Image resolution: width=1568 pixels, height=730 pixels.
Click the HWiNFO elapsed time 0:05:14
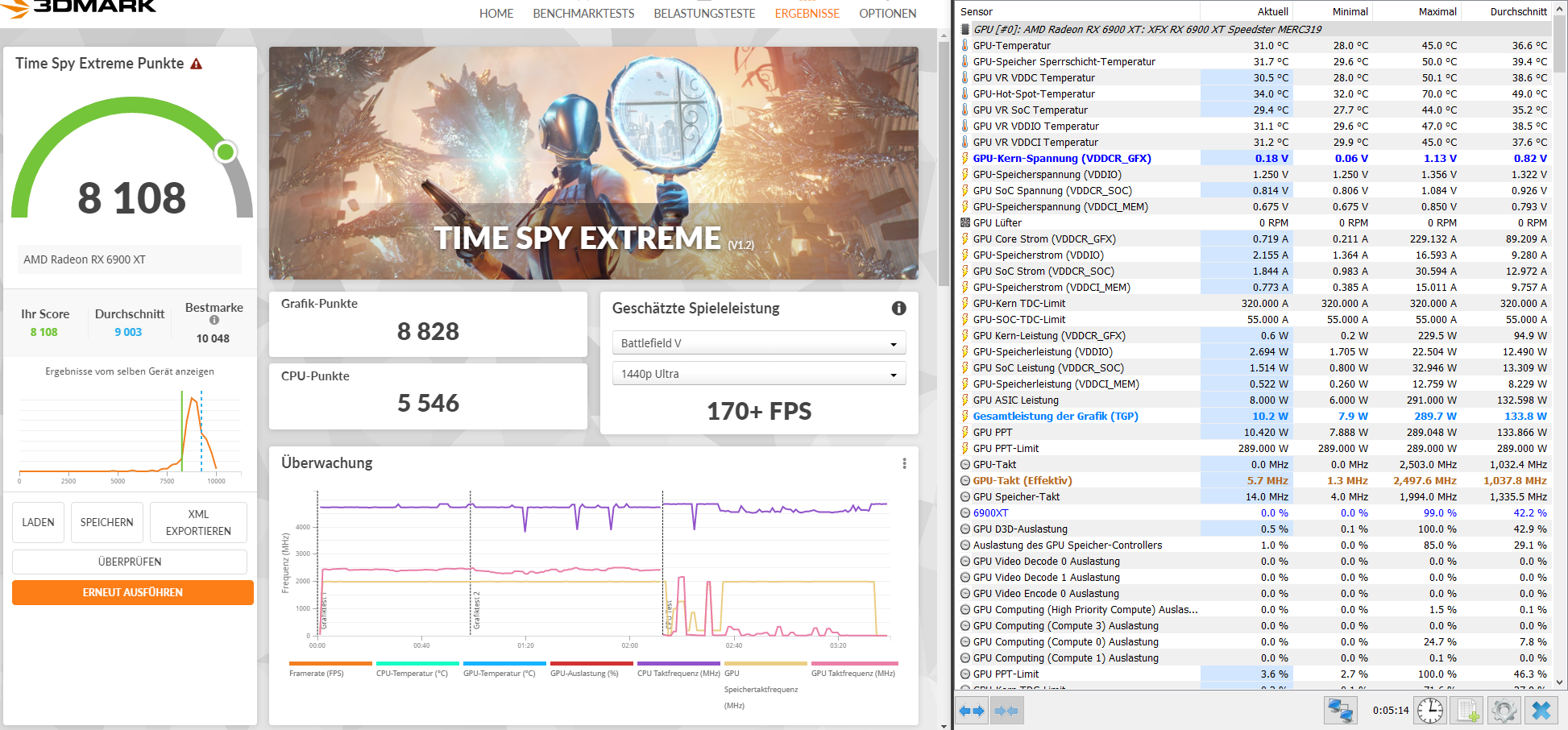[x=1391, y=711]
